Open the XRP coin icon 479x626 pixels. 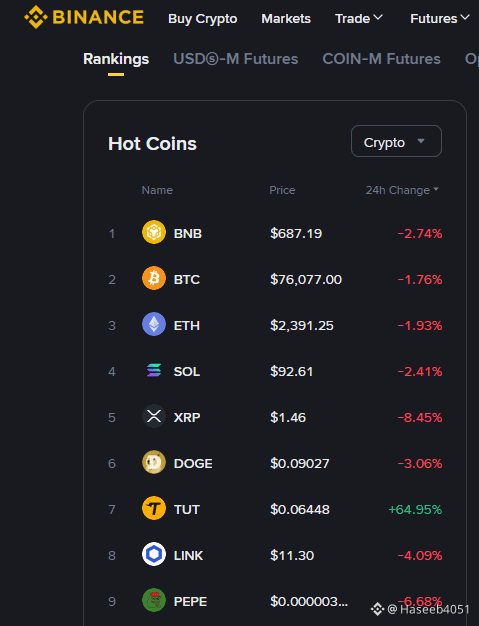[154, 416]
